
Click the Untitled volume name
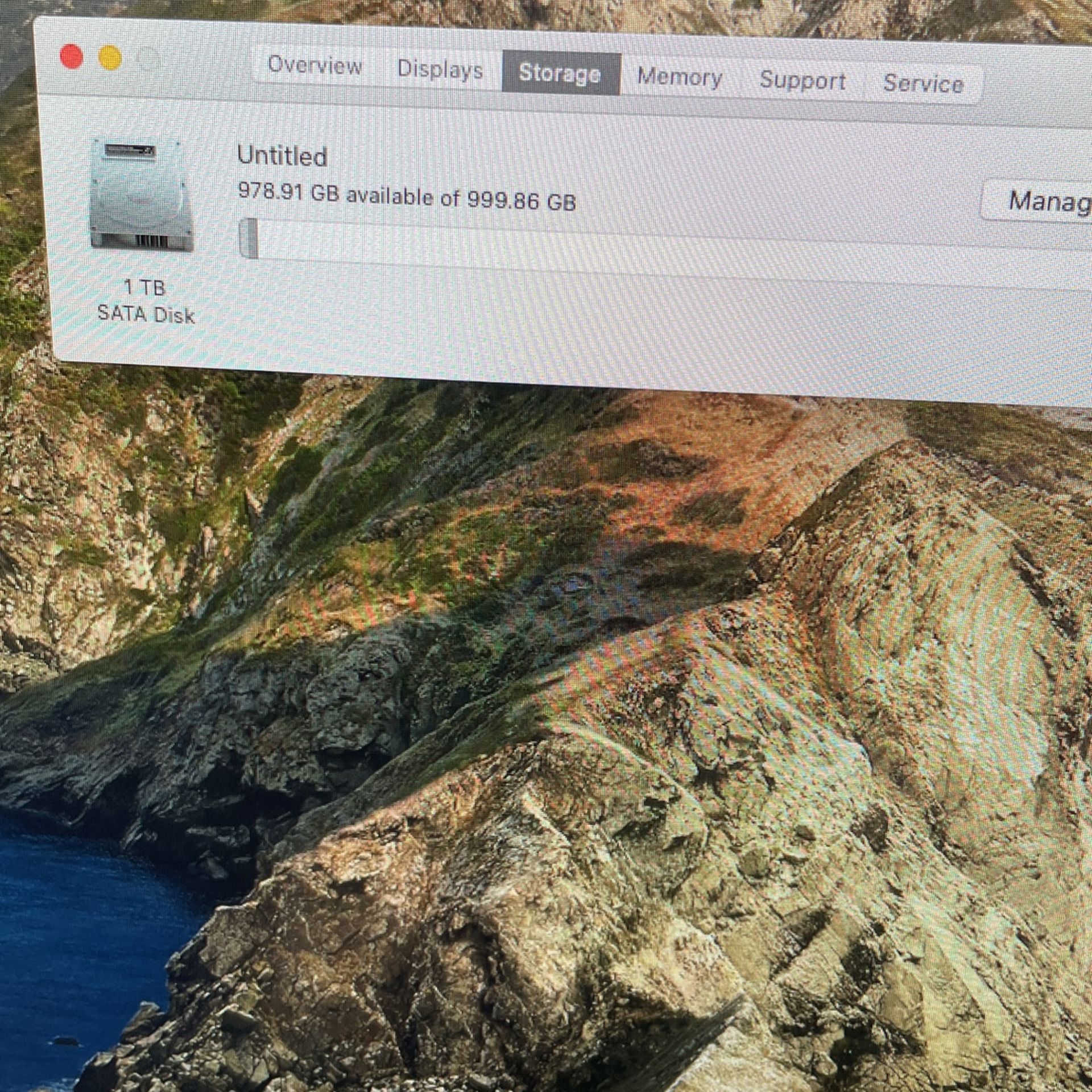point(282,156)
